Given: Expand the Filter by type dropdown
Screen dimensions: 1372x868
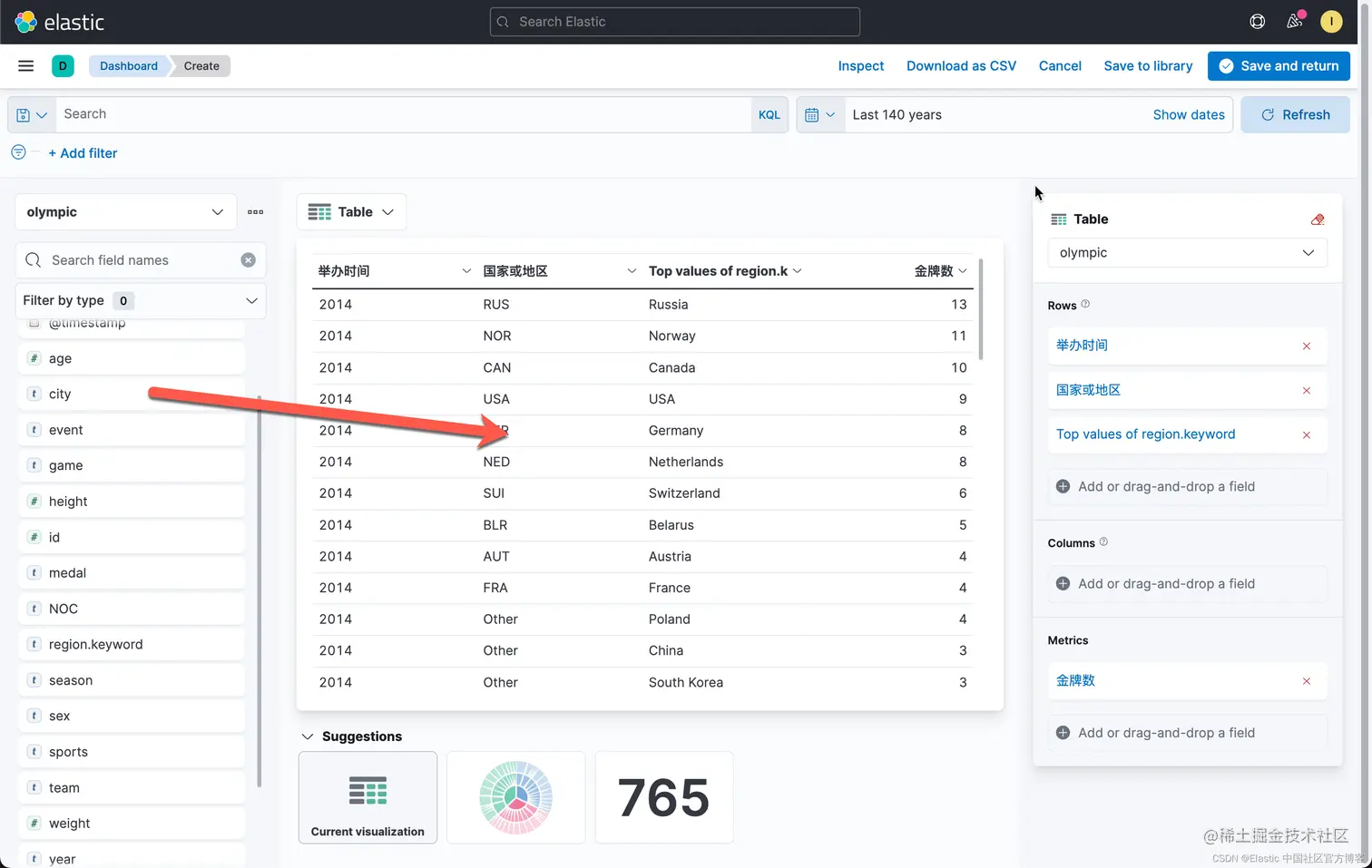Looking at the screenshot, I should [141, 301].
